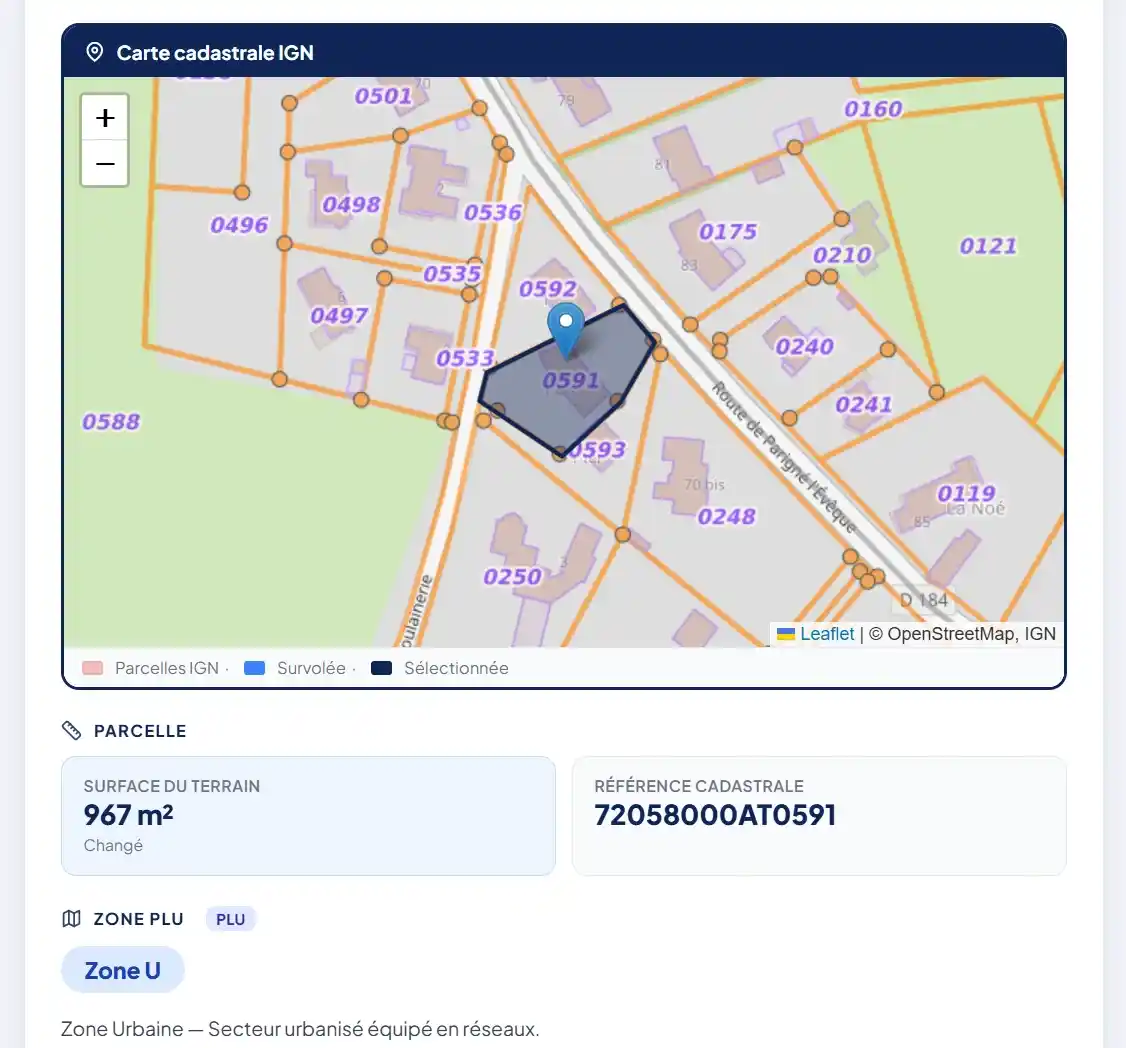The width and height of the screenshot is (1126, 1048).
Task: Select parcel 0210 label
Action: tap(842, 255)
